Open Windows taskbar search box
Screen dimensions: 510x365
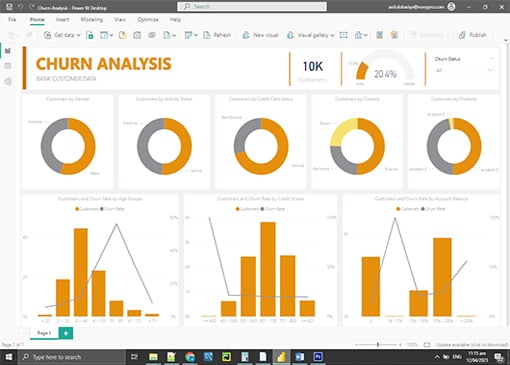tap(71, 357)
